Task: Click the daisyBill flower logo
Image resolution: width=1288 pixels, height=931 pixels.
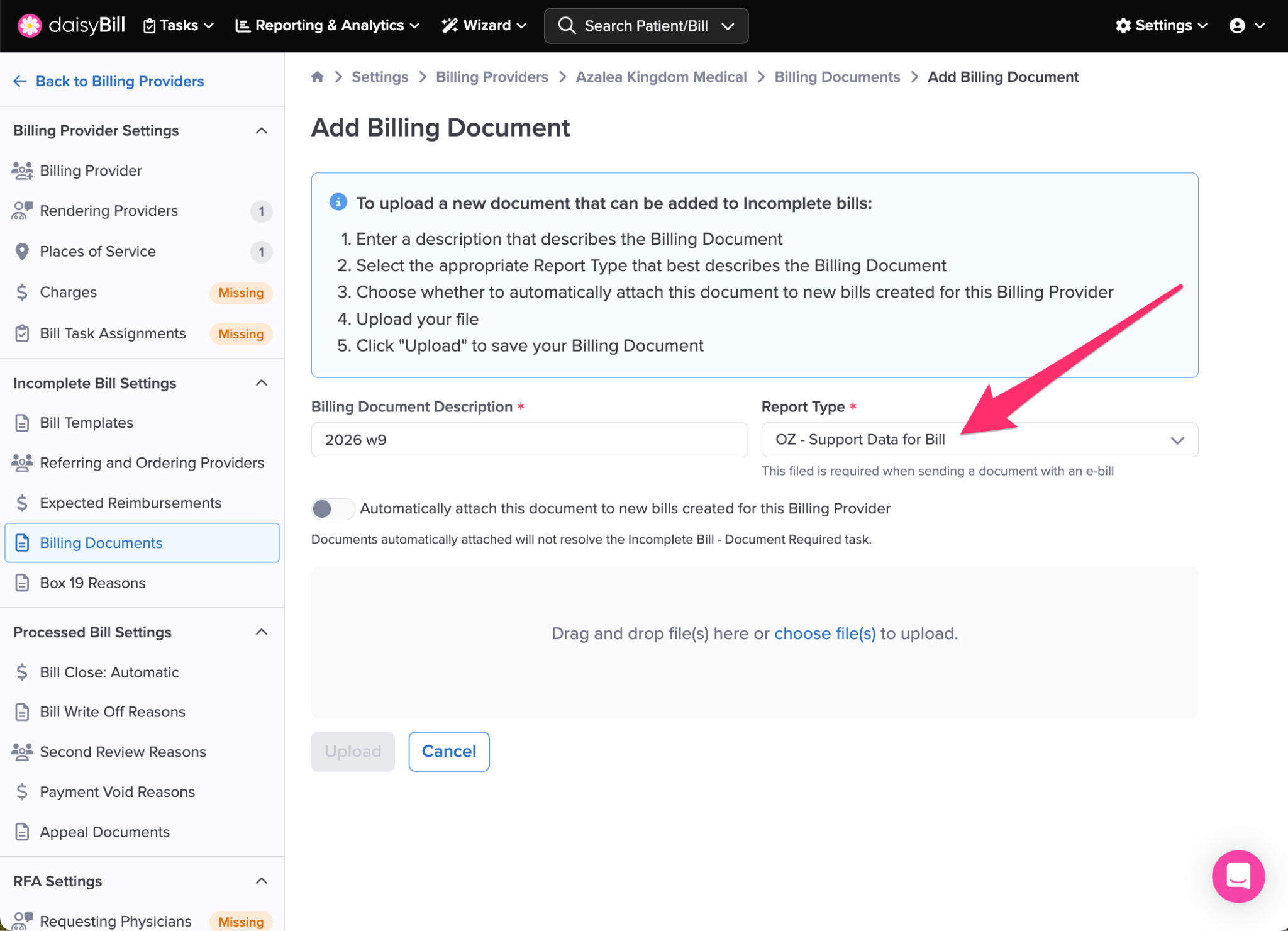Action: (x=29, y=25)
